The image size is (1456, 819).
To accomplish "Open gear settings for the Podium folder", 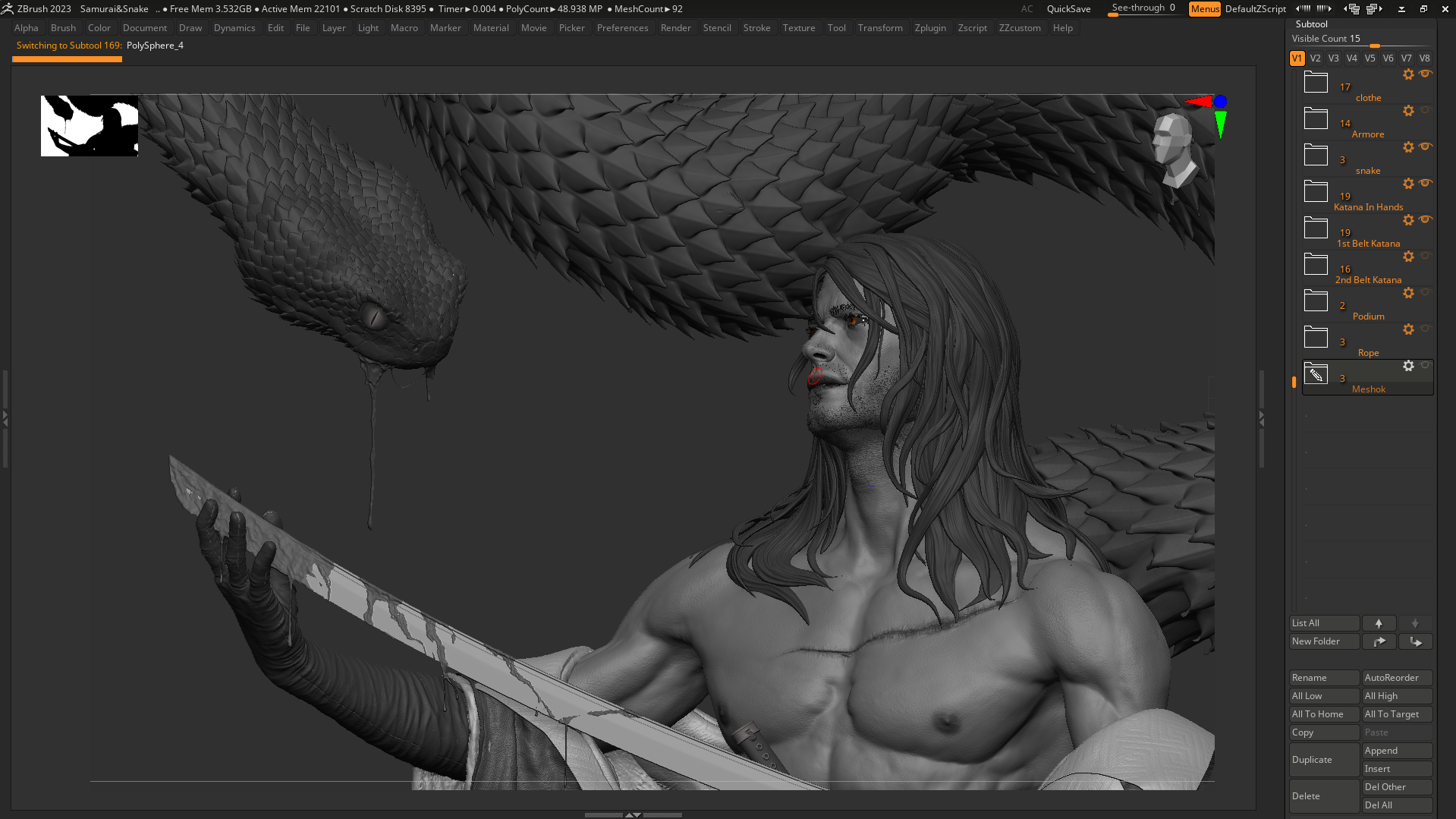I will (1408, 293).
